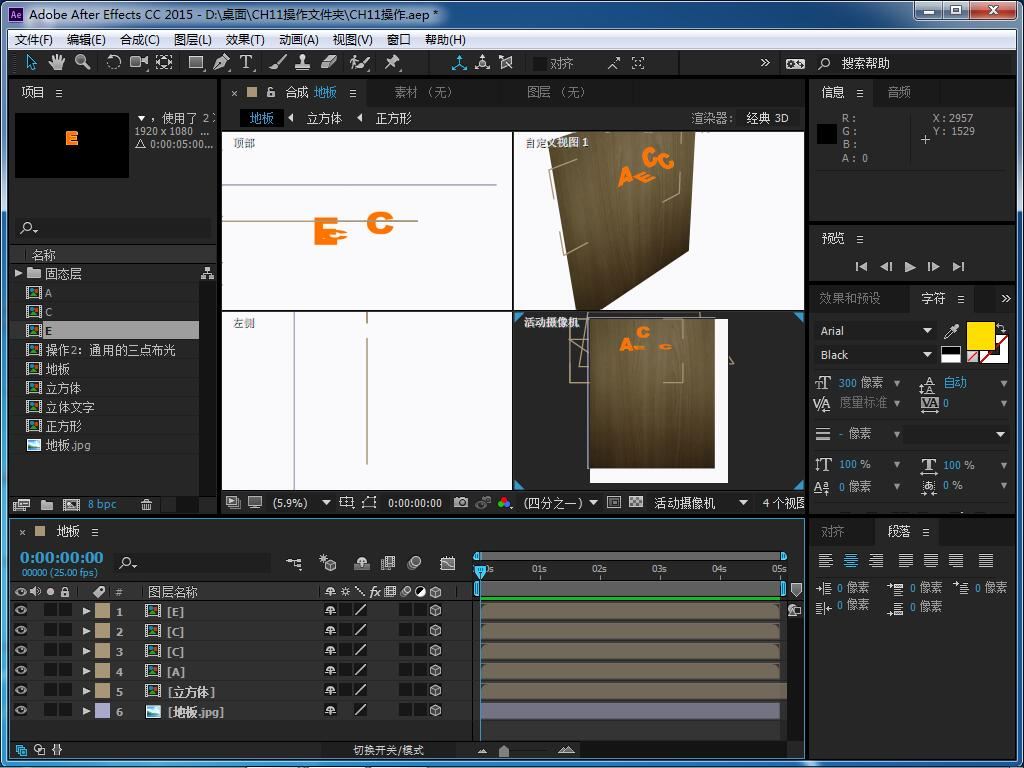Activate the horizontal Type tool

point(246,62)
